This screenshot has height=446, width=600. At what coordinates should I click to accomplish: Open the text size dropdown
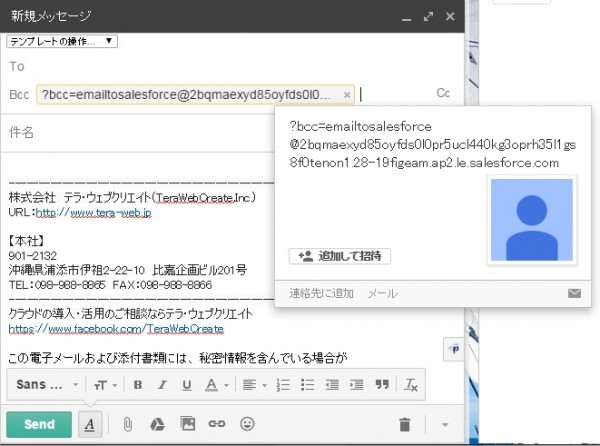click(x=105, y=385)
